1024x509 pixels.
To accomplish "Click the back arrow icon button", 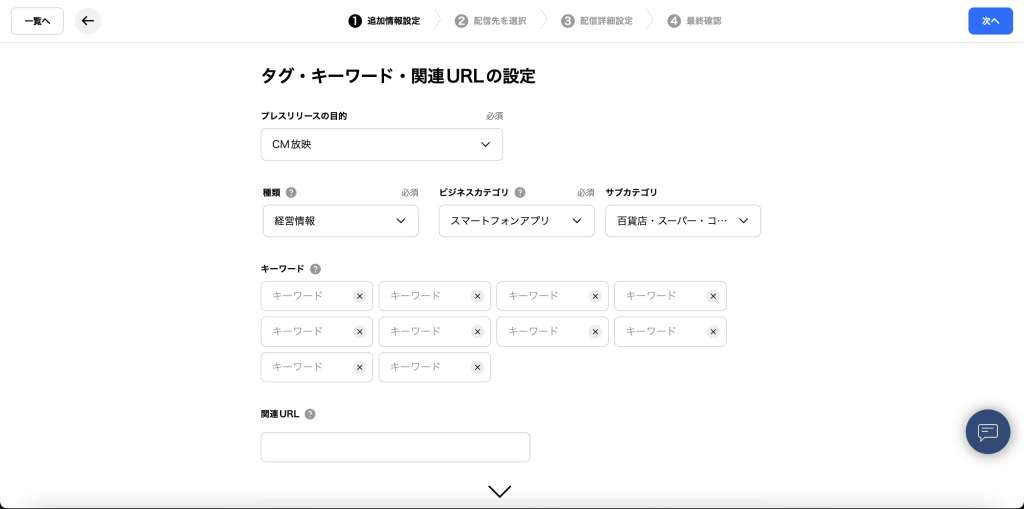I will pyautogui.click(x=88, y=21).
